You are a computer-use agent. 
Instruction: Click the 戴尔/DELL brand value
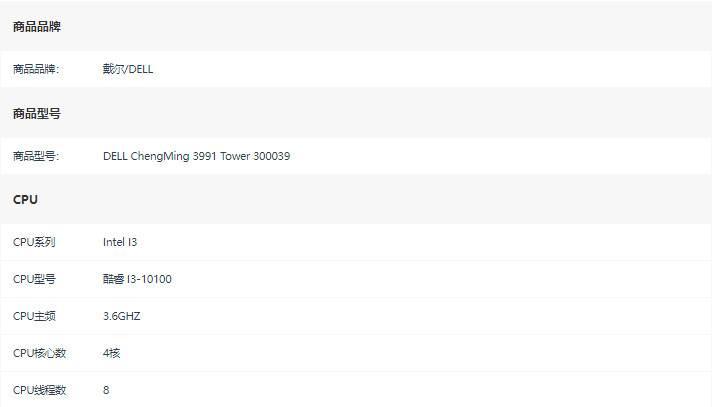tap(128, 69)
